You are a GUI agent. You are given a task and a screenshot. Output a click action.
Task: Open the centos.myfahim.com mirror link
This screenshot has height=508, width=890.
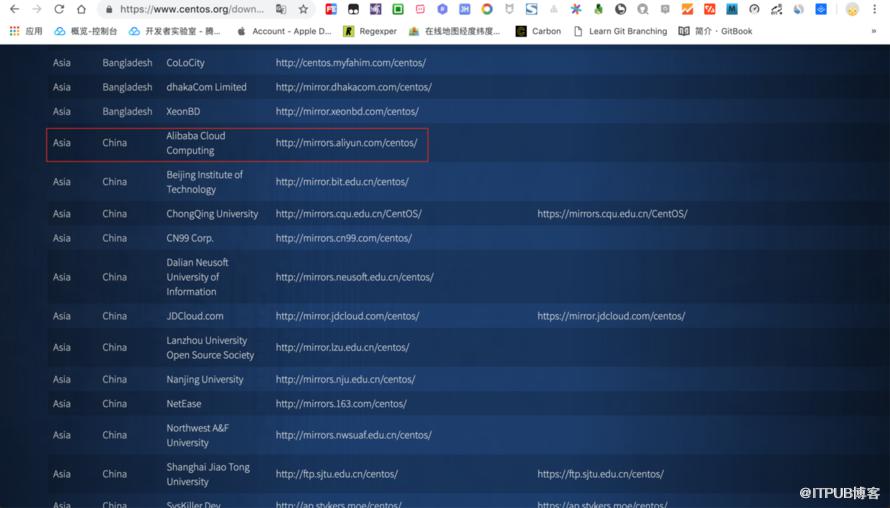(x=351, y=63)
